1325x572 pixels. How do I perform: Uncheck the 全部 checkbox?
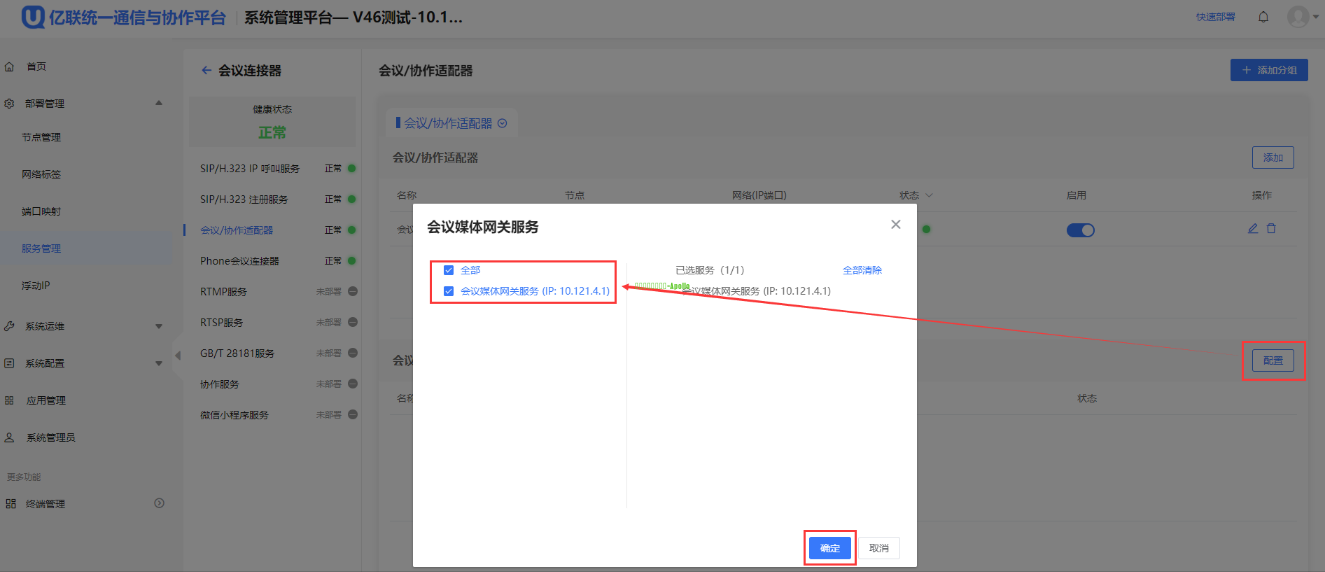(449, 270)
